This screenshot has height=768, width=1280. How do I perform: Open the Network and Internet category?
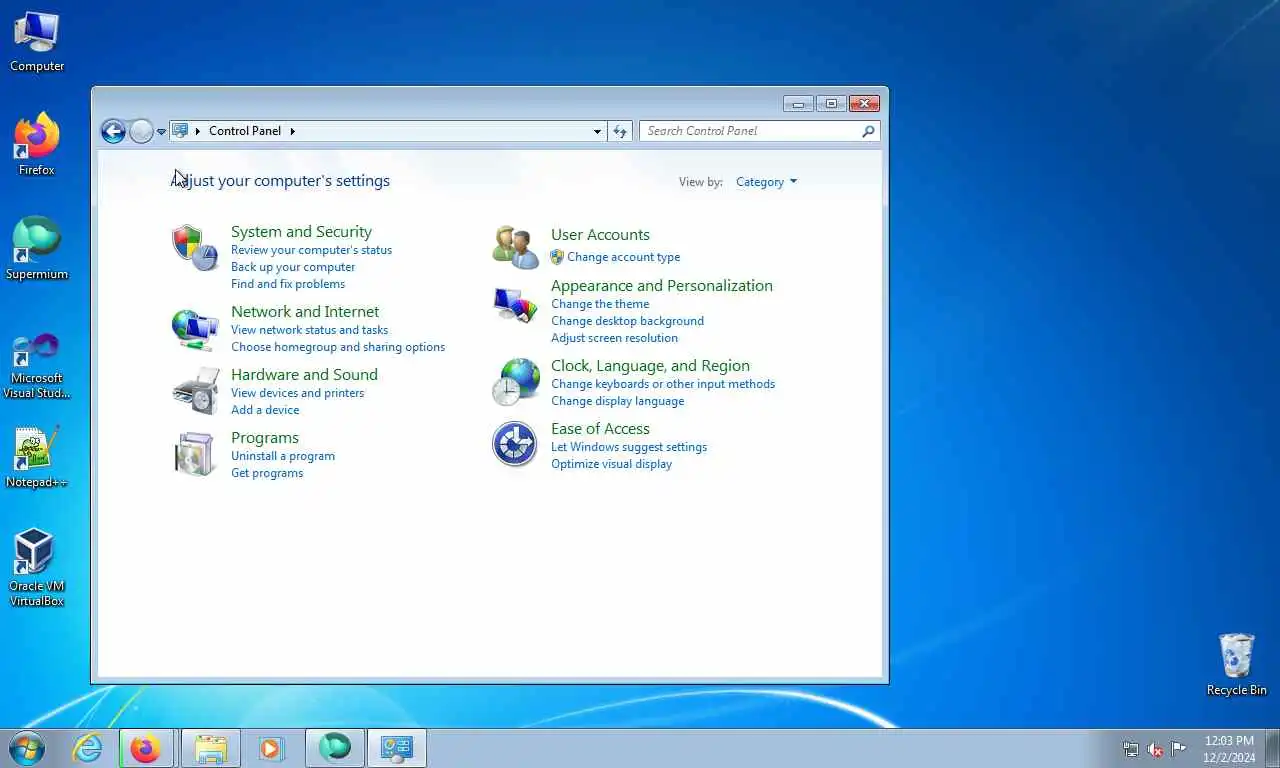(x=305, y=312)
